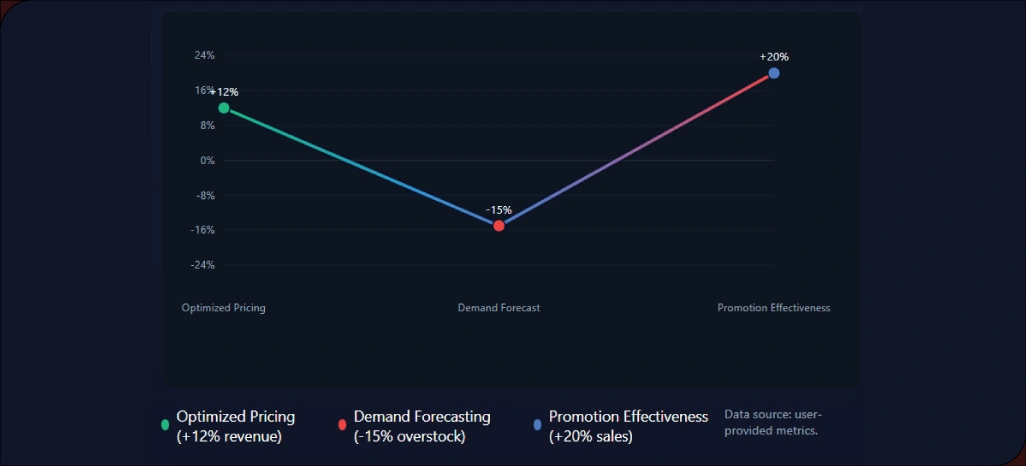1026x466 pixels.
Task: Click the -24% y-axis tick label
Action: [203, 265]
